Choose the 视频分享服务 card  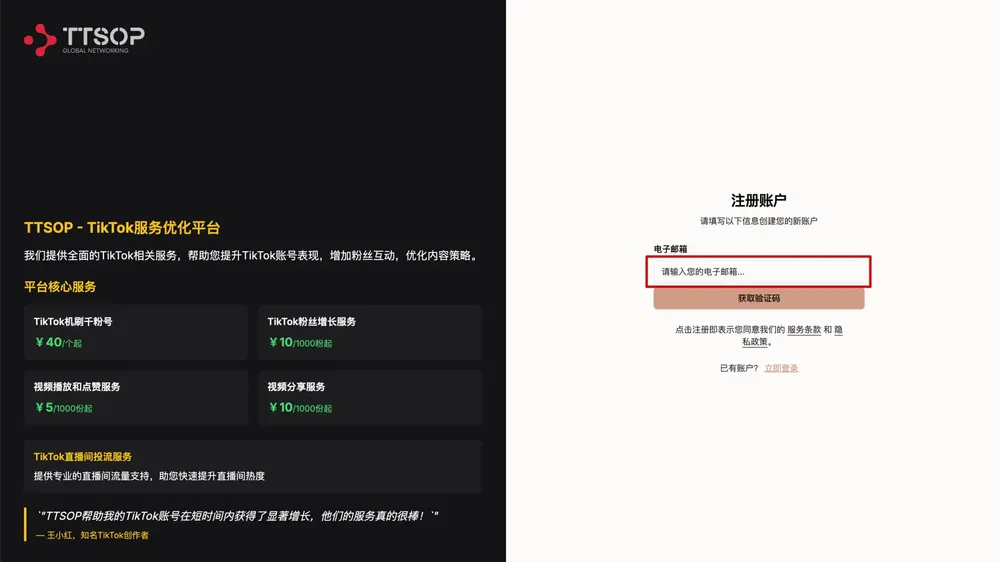point(369,397)
